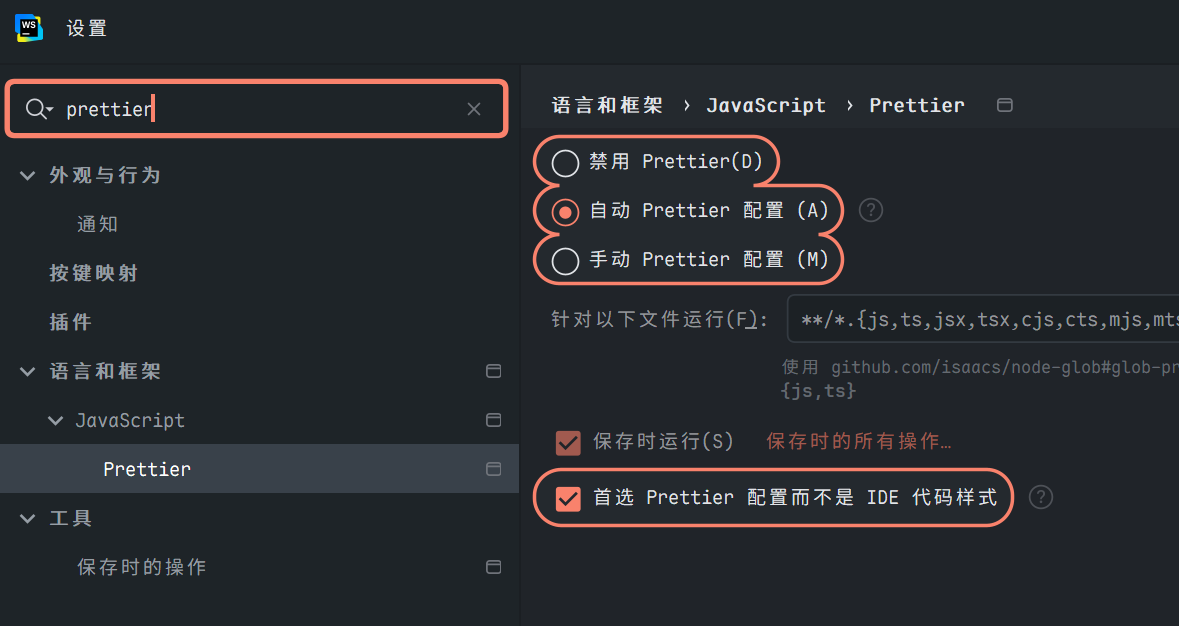Viewport: 1179px width, 626px height.
Task: Choose 手动 Prettier 配置 option
Action: [565, 259]
